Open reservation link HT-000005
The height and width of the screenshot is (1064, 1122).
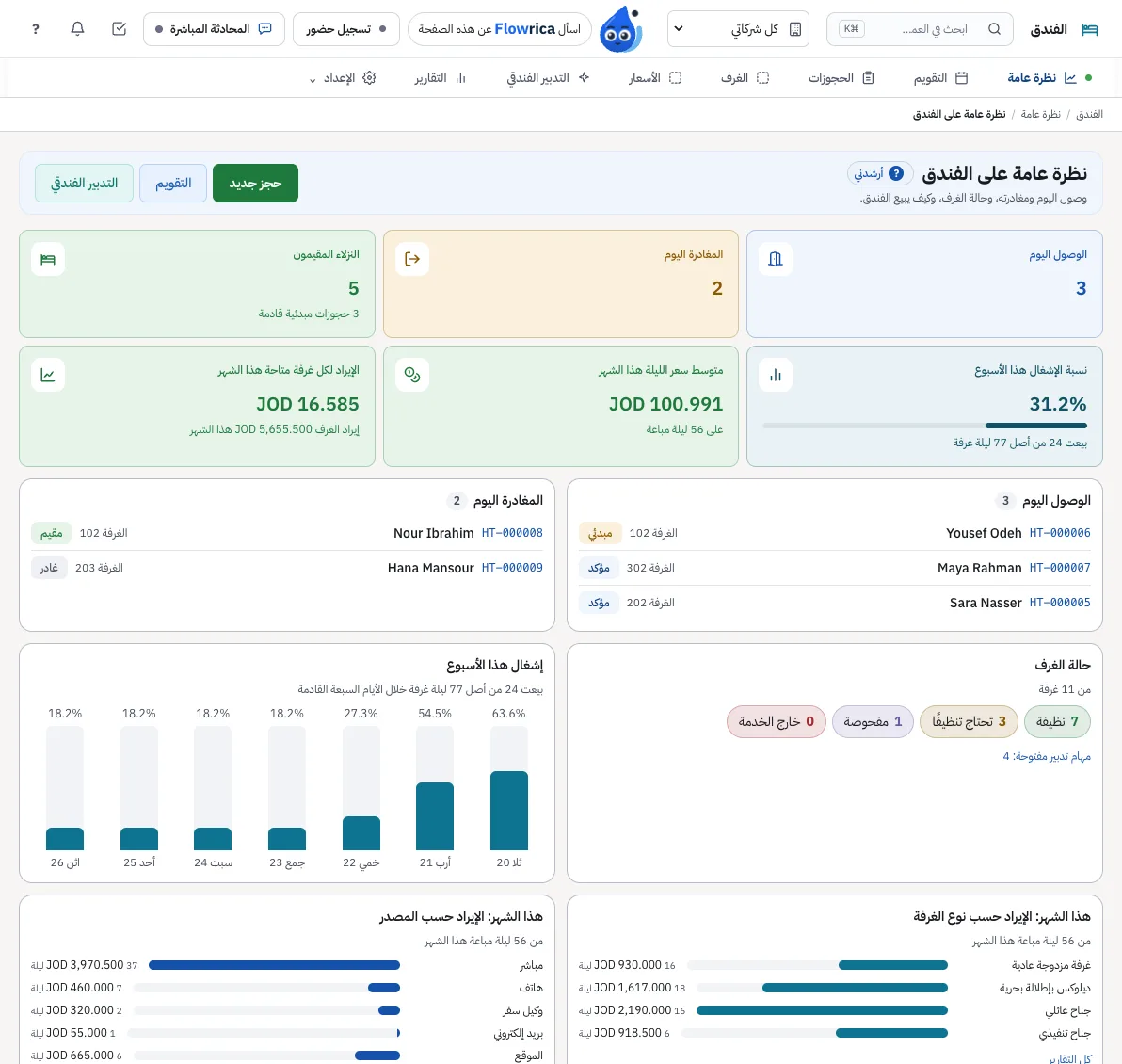coord(1060,603)
